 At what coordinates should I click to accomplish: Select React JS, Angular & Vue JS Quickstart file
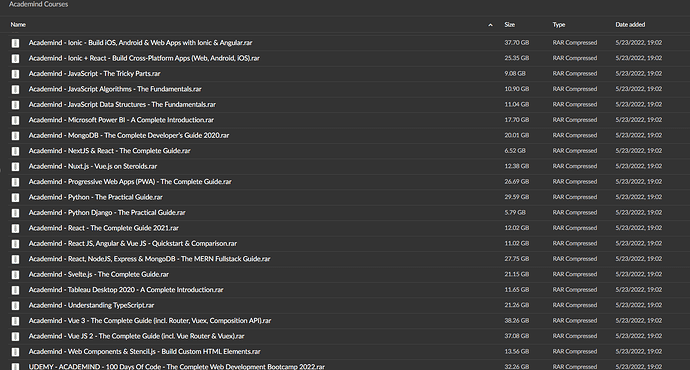132,243
